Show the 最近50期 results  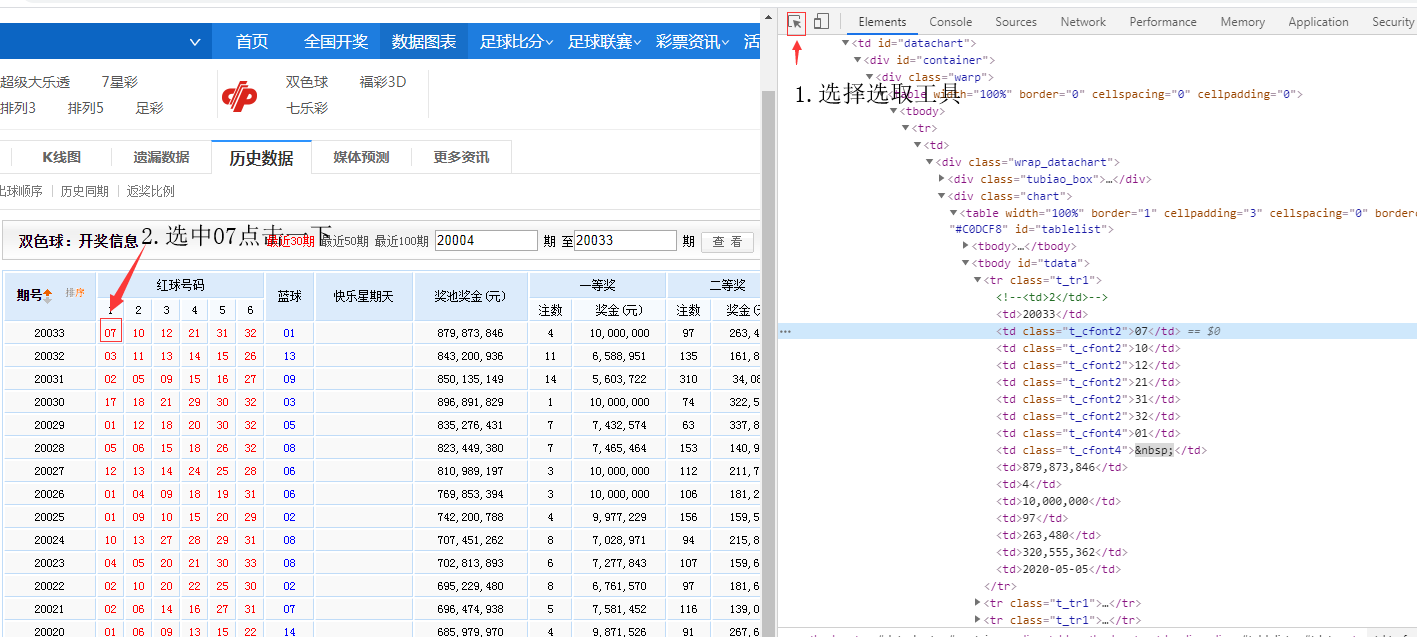[x=344, y=241]
